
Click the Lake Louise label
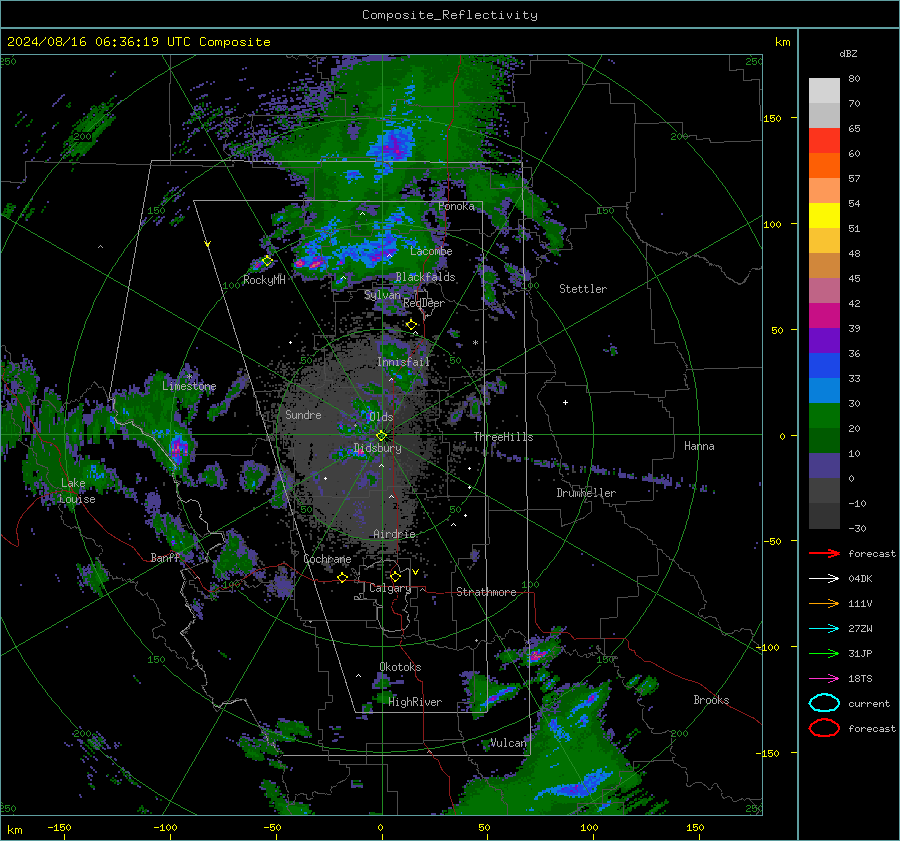[x=77, y=491]
